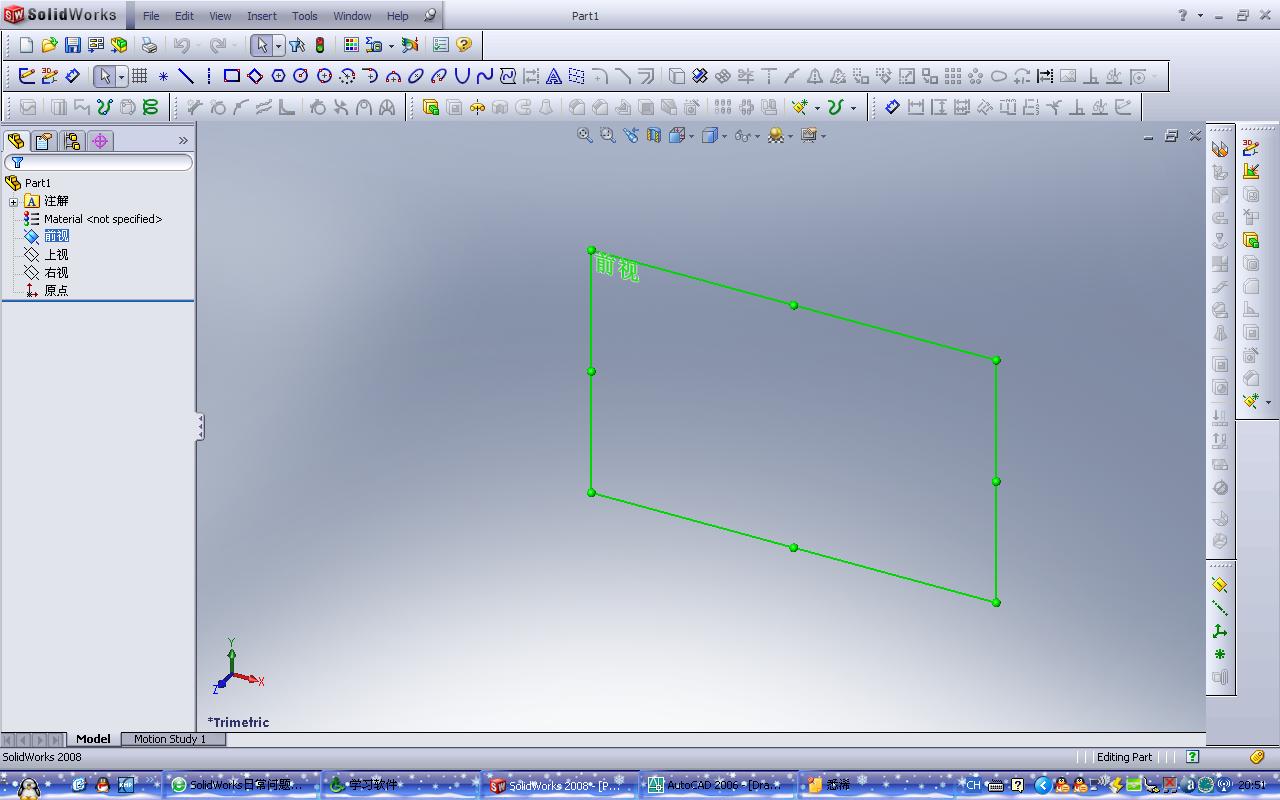The image size is (1280, 800).
Task: Select the 右视 plane in the tree
Action: pyautogui.click(x=56, y=273)
